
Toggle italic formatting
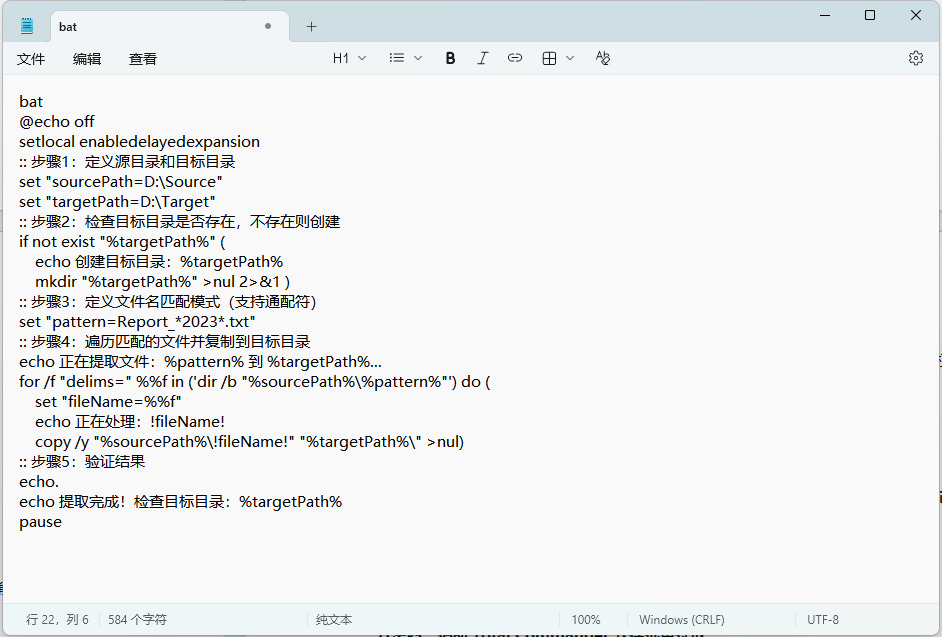coord(482,58)
